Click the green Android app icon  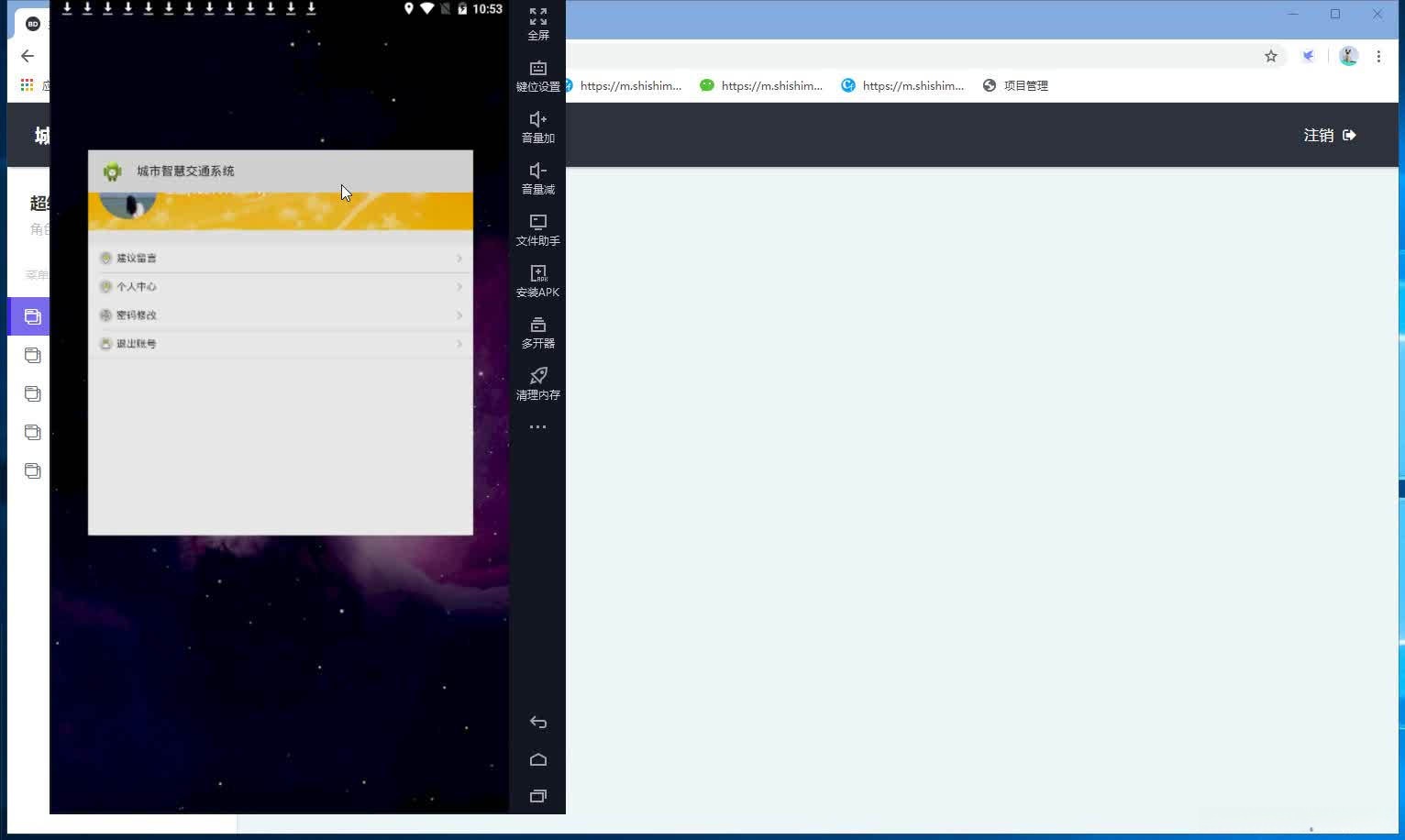113,171
